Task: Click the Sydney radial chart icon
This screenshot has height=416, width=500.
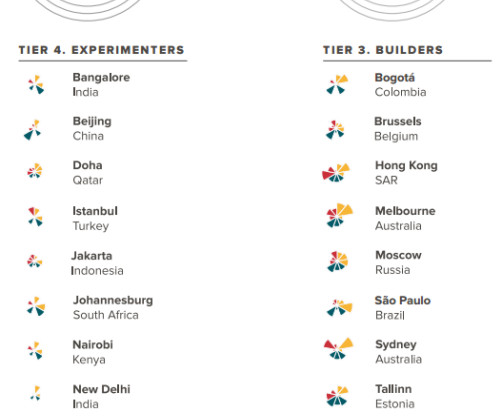Action: tap(338, 349)
